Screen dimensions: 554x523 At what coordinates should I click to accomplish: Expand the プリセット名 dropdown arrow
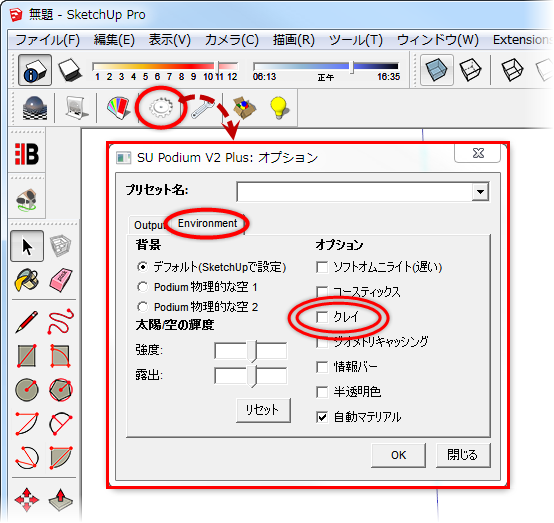[x=480, y=192]
